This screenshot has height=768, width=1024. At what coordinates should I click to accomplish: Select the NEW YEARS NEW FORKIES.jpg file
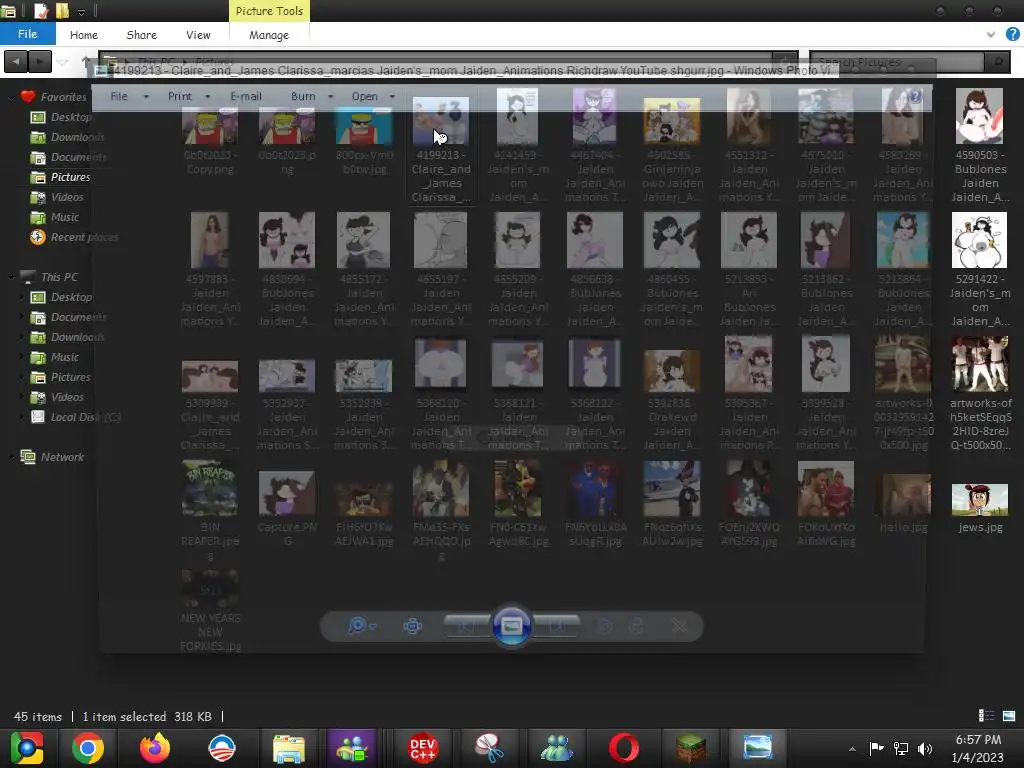(210, 611)
